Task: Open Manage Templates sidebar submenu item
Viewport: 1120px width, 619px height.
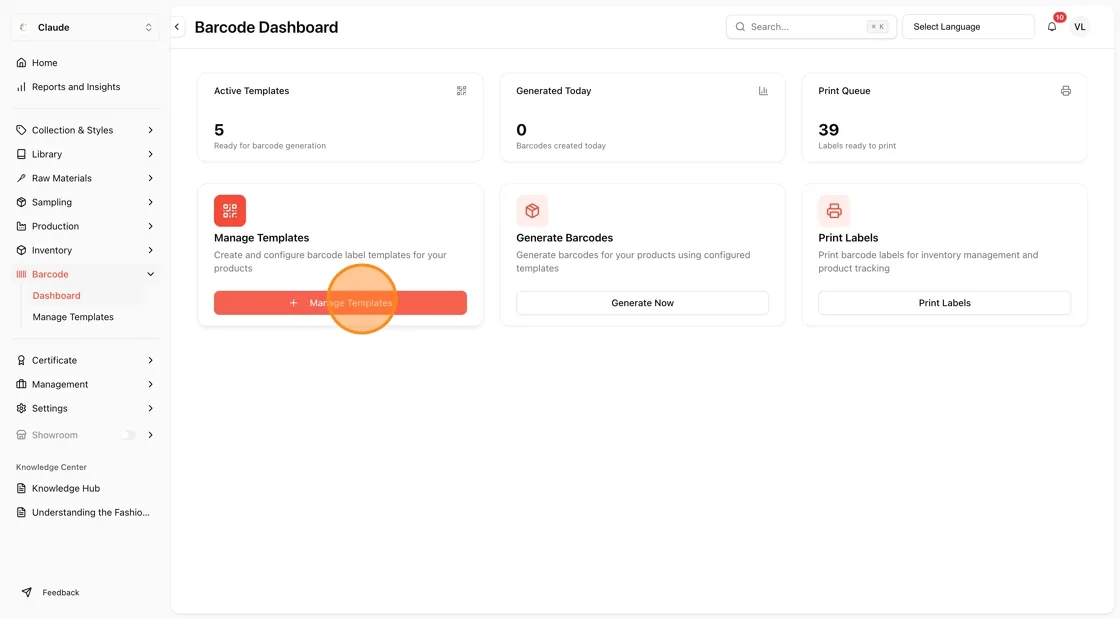Action: click(x=73, y=317)
